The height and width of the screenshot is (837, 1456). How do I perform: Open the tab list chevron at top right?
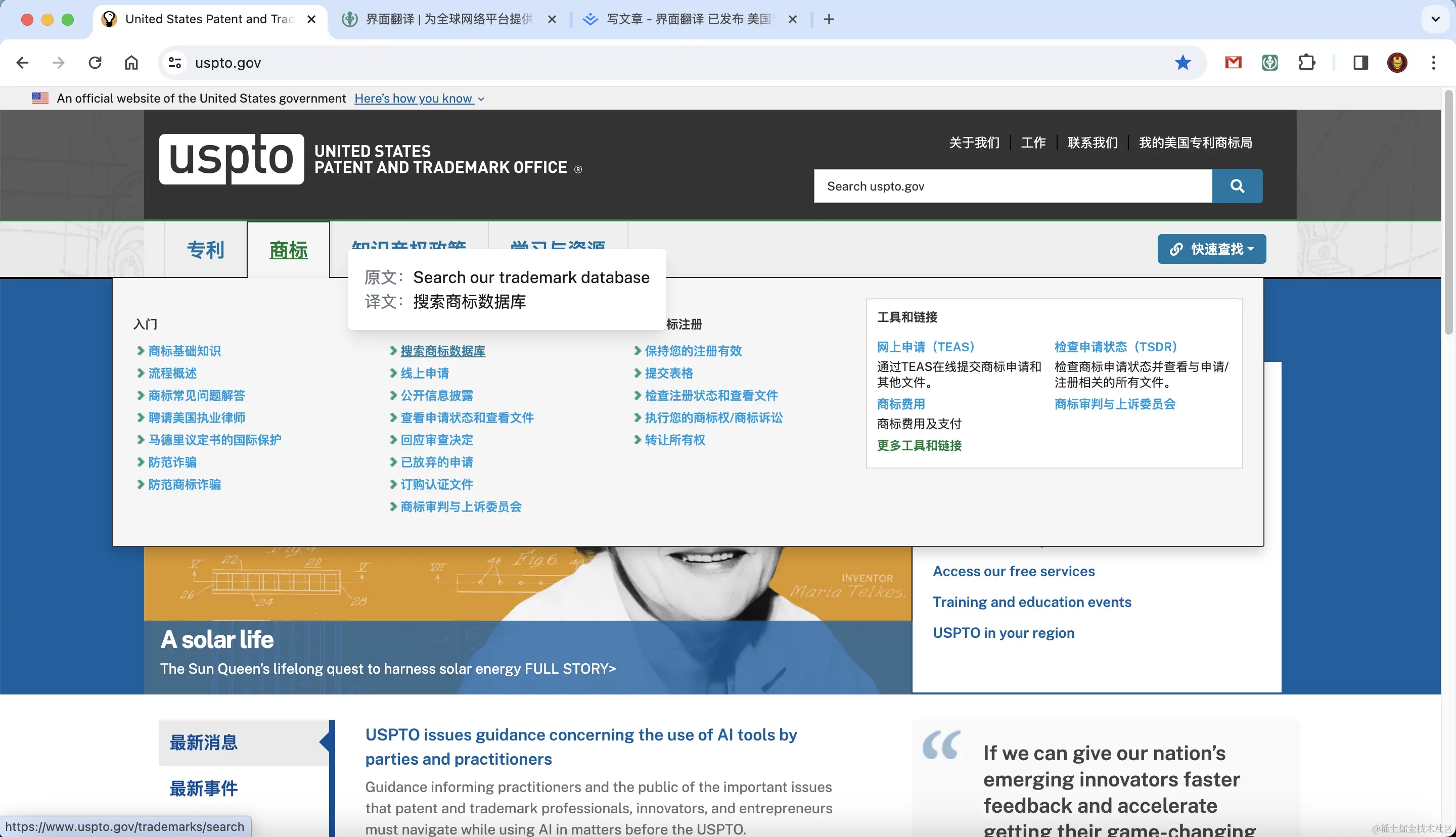pyautogui.click(x=1435, y=19)
